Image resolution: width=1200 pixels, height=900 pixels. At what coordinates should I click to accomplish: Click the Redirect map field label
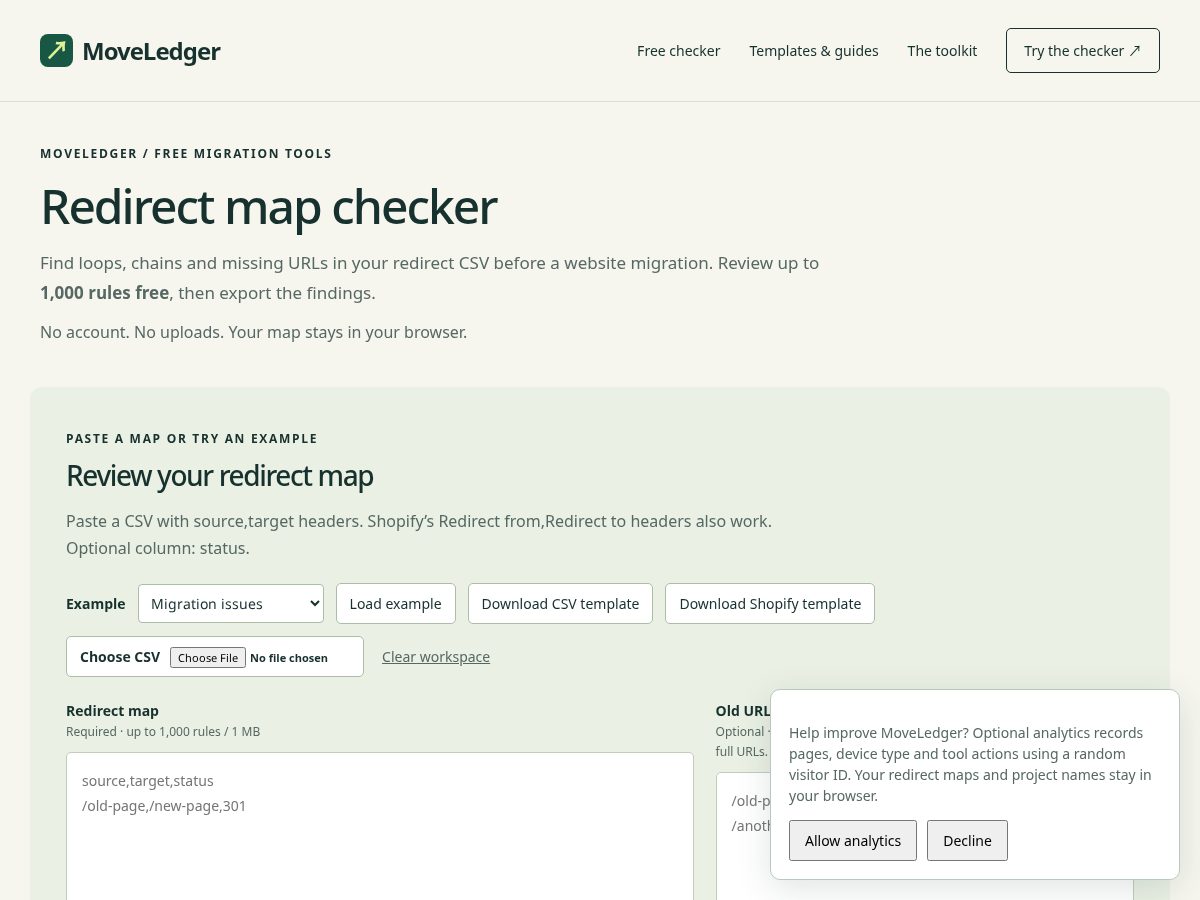pyautogui.click(x=112, y=711)
